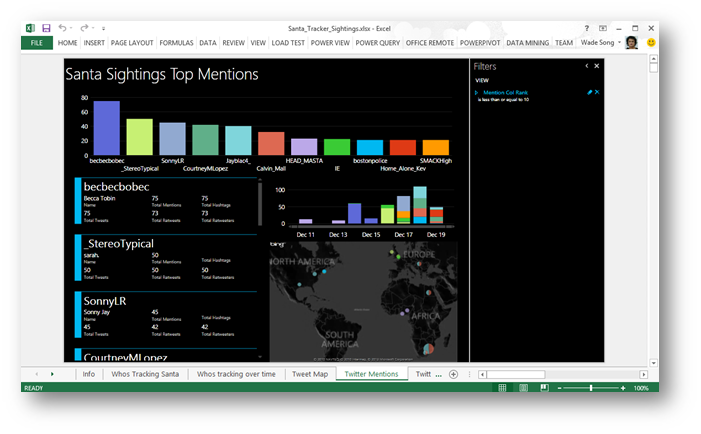Image resolution: width=701 pixels, height=434 pixels.
Task: Switch to Whos tracking over time sheet
Action: [236, 374]
